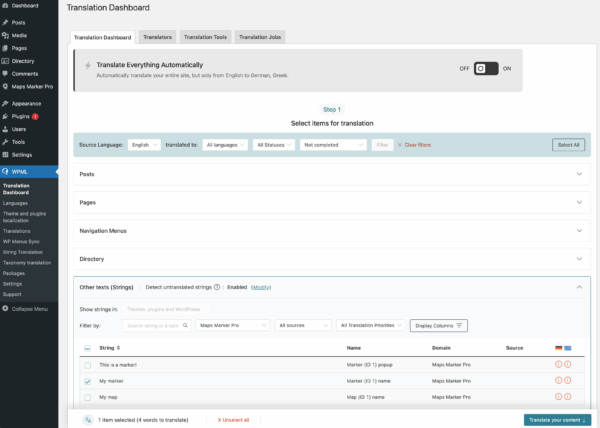Screen dimensions: 600x428
Task: Click the Comments bubble icon
Action: [x=6, y=73]
